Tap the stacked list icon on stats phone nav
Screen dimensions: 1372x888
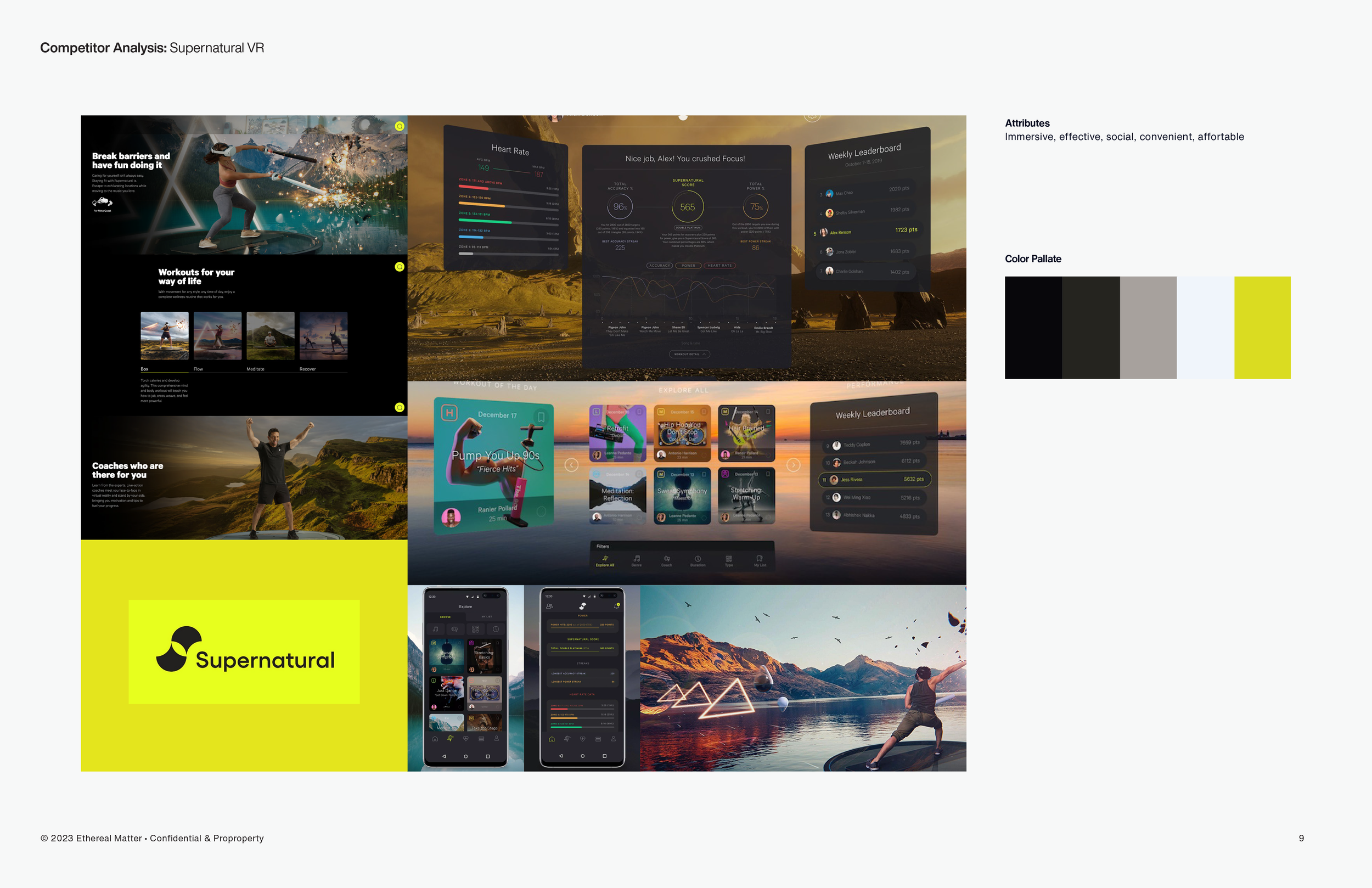coord(598,739)
